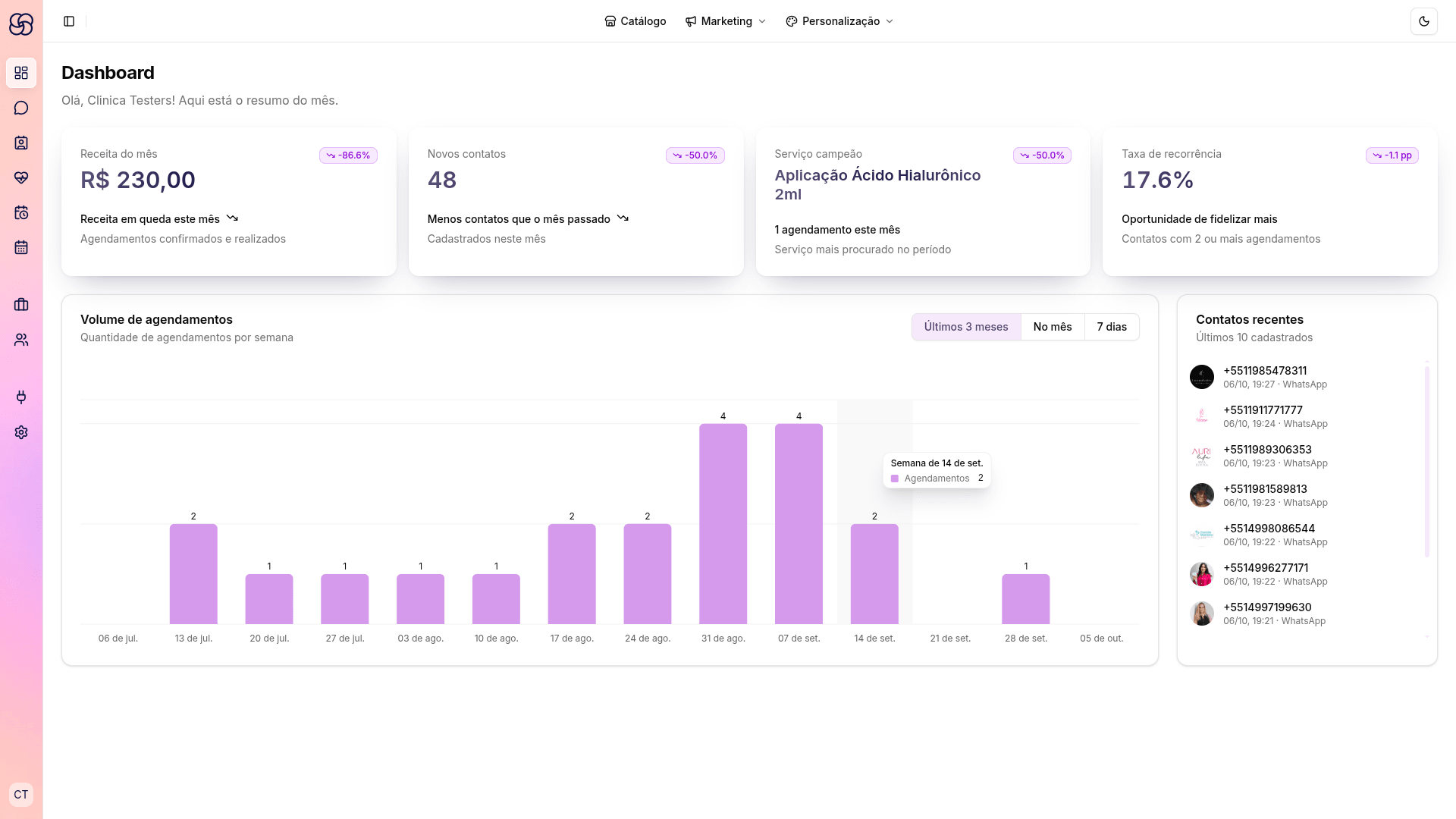Viewport: 1456px width, 819px height.
Task: Open contact +5511911771777
Action: (x=1304, y=416)
